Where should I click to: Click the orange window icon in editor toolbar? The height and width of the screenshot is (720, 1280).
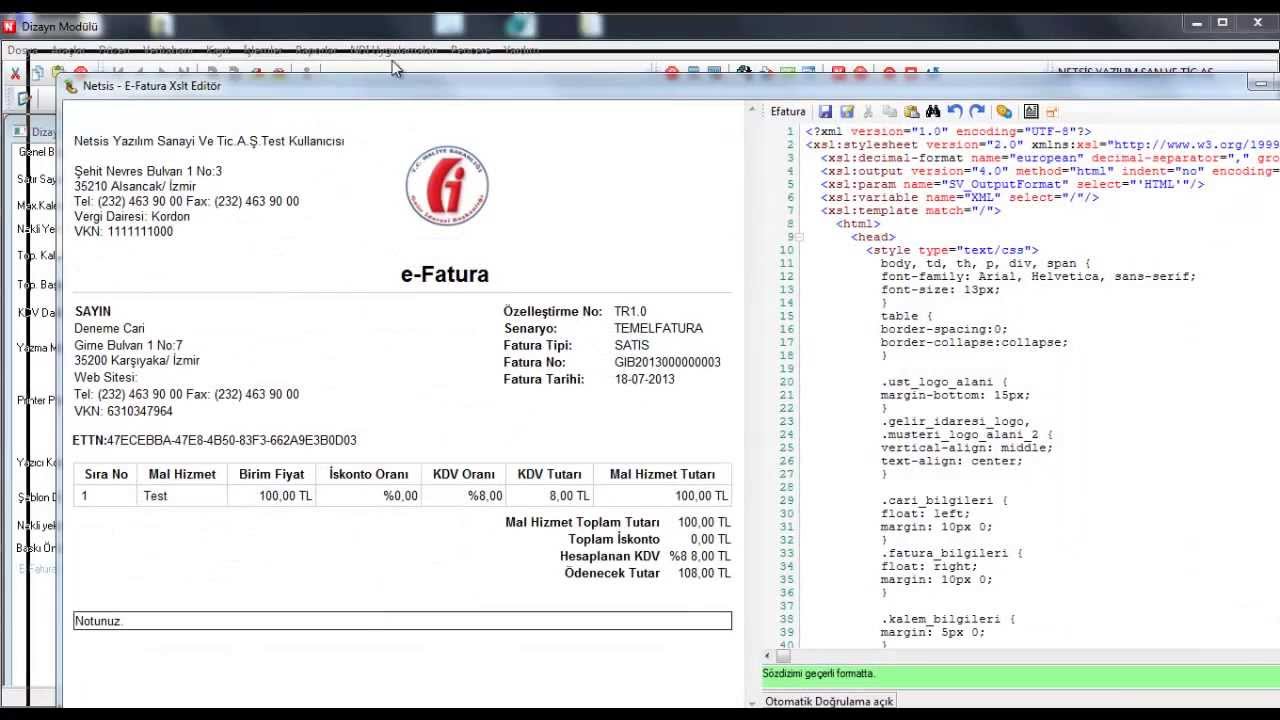tap(1052, 112)
